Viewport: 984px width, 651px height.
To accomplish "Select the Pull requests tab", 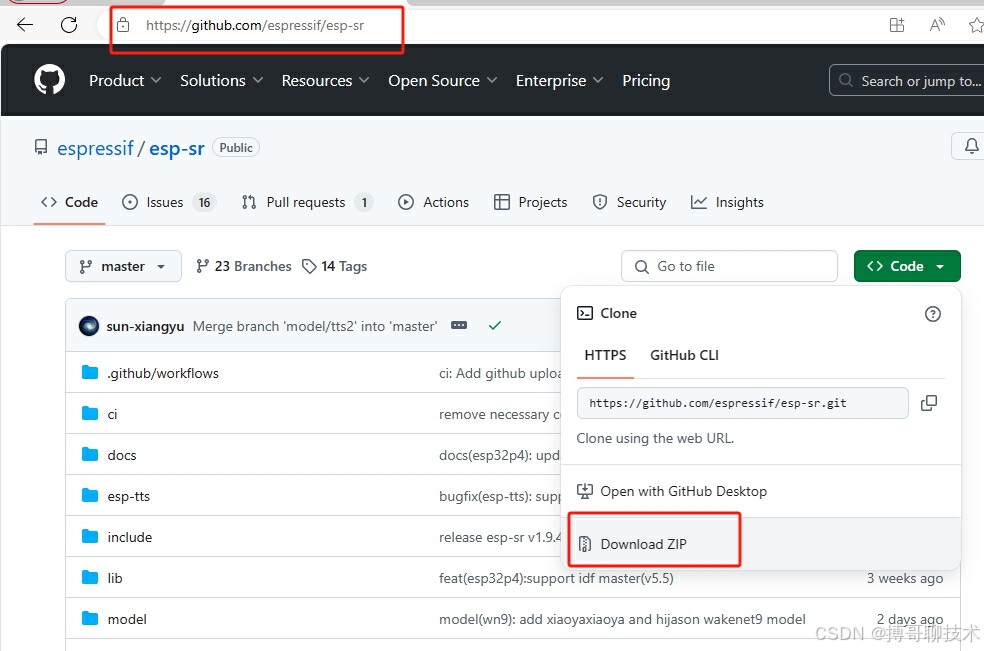I will tap(307, 202).
